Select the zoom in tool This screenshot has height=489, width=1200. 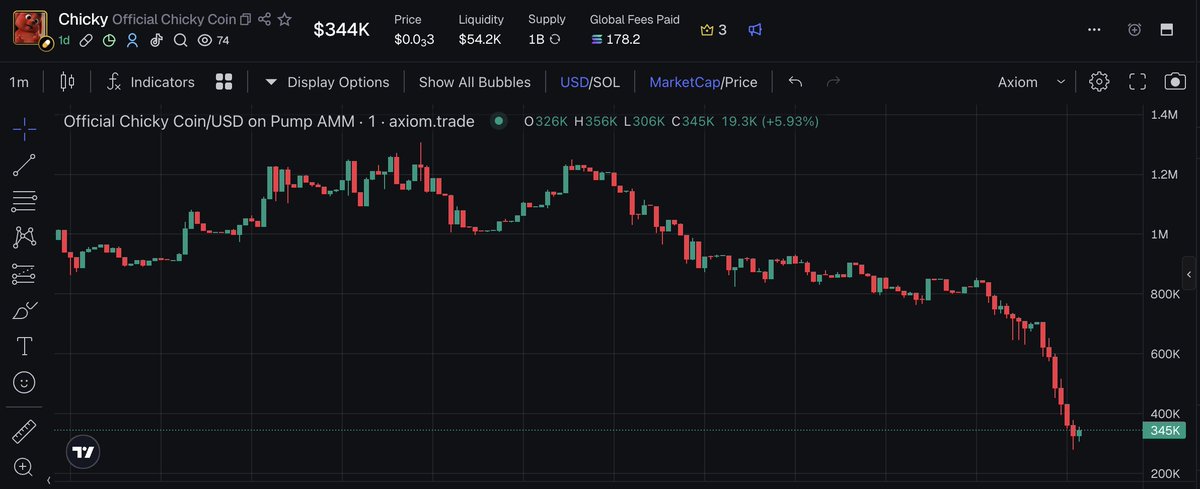click(x=24, y=467)
